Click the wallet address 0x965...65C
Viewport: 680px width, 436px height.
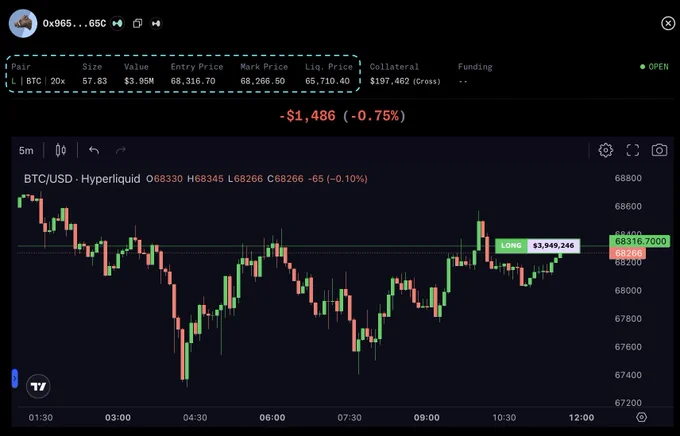pyautogui.click(x=74, y=23)
